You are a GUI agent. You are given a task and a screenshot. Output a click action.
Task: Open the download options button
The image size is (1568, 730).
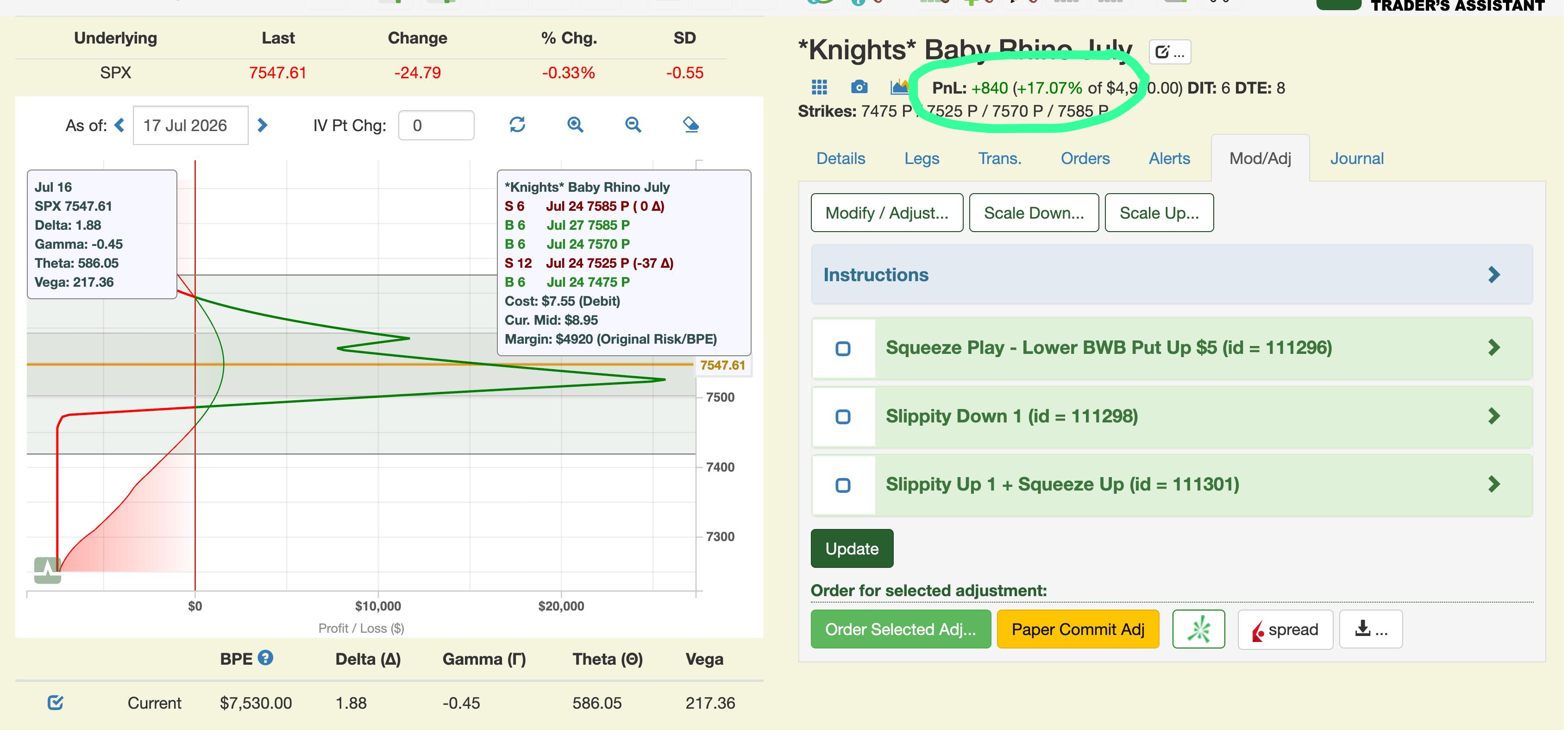click(1371, 629)
